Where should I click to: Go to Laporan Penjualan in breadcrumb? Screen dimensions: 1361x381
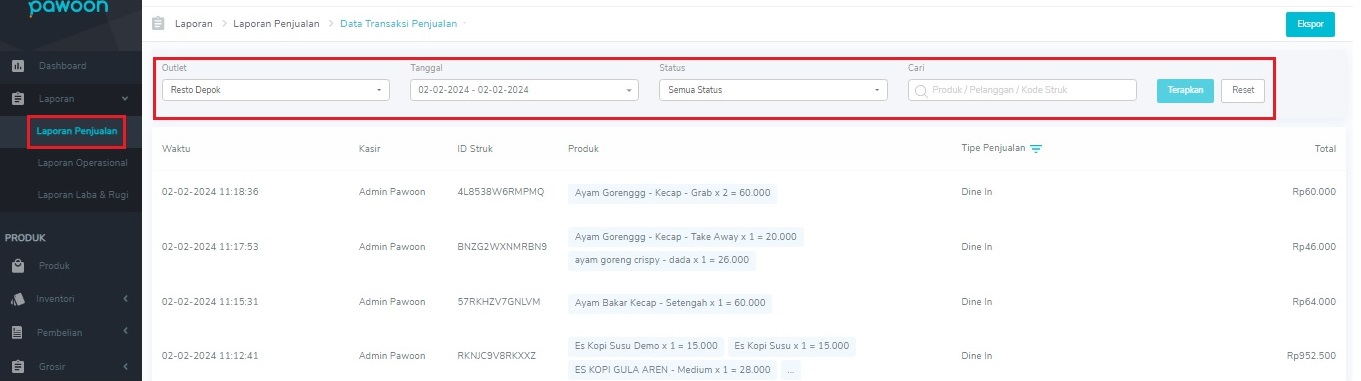click(x=277, y=23)
